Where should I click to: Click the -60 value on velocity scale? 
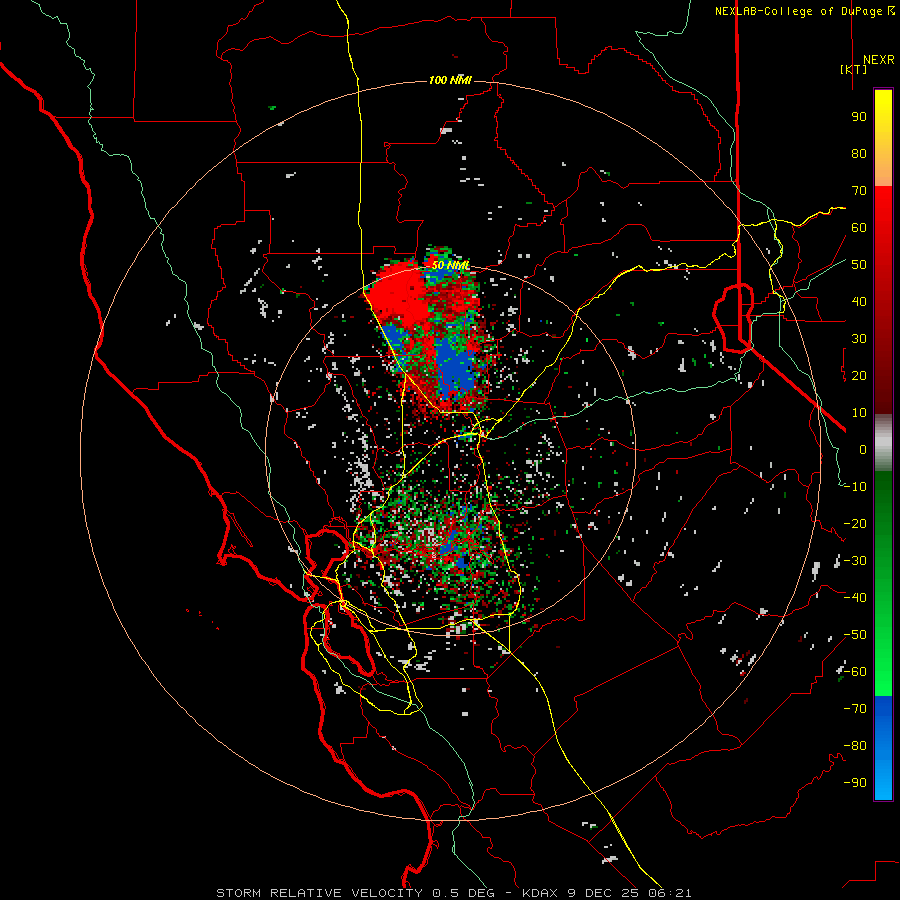[855, 672]
